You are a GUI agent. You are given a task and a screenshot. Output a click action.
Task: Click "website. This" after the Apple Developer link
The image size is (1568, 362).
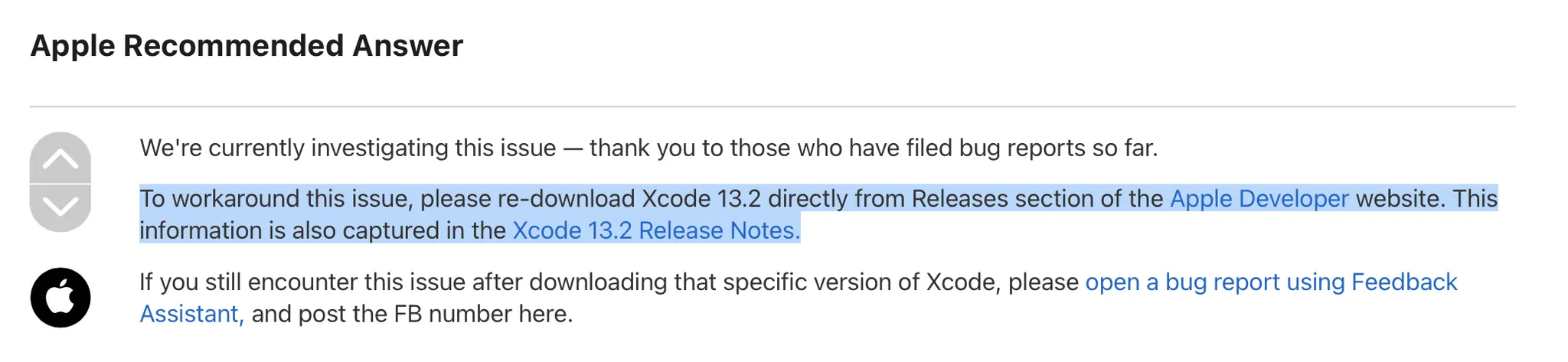point(1426,199)
